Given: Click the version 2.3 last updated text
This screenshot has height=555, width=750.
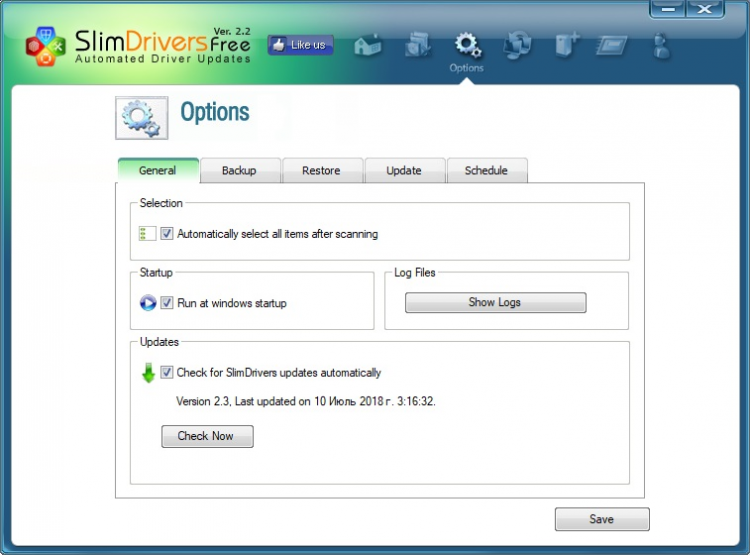Looking at the screenshot, I should click(306, 401).
